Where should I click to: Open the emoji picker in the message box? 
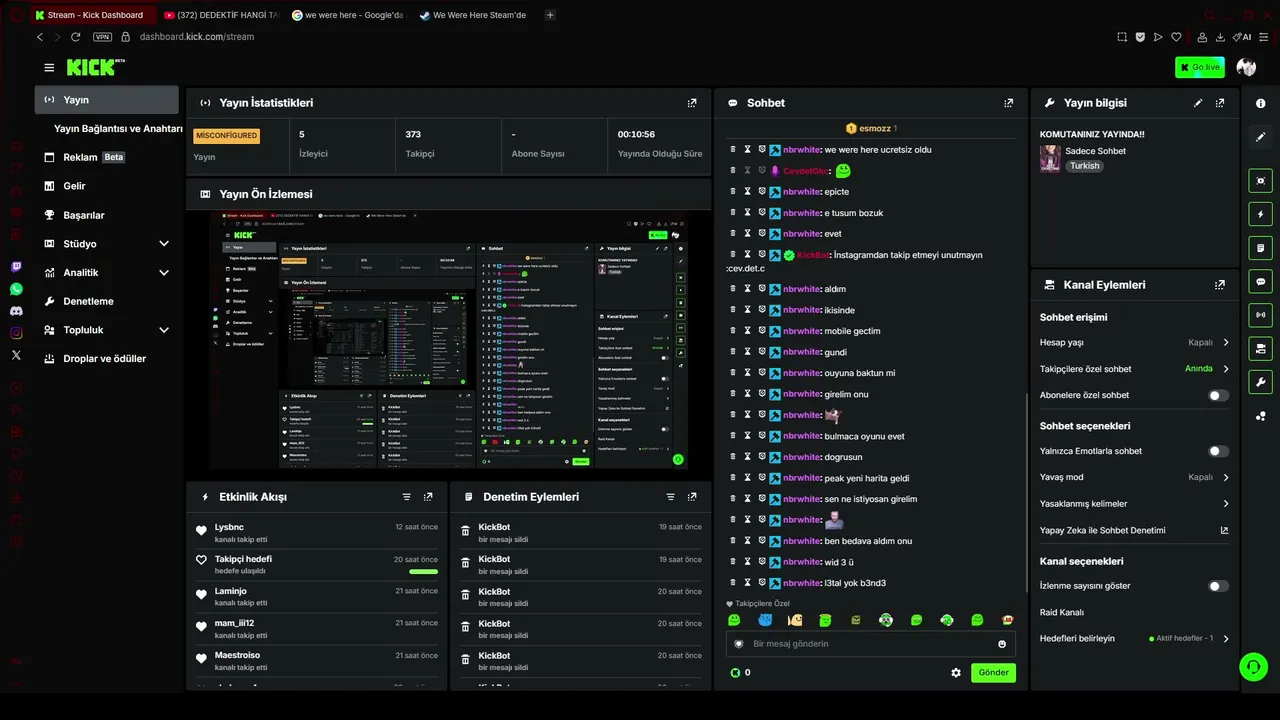coord(1002,644)
